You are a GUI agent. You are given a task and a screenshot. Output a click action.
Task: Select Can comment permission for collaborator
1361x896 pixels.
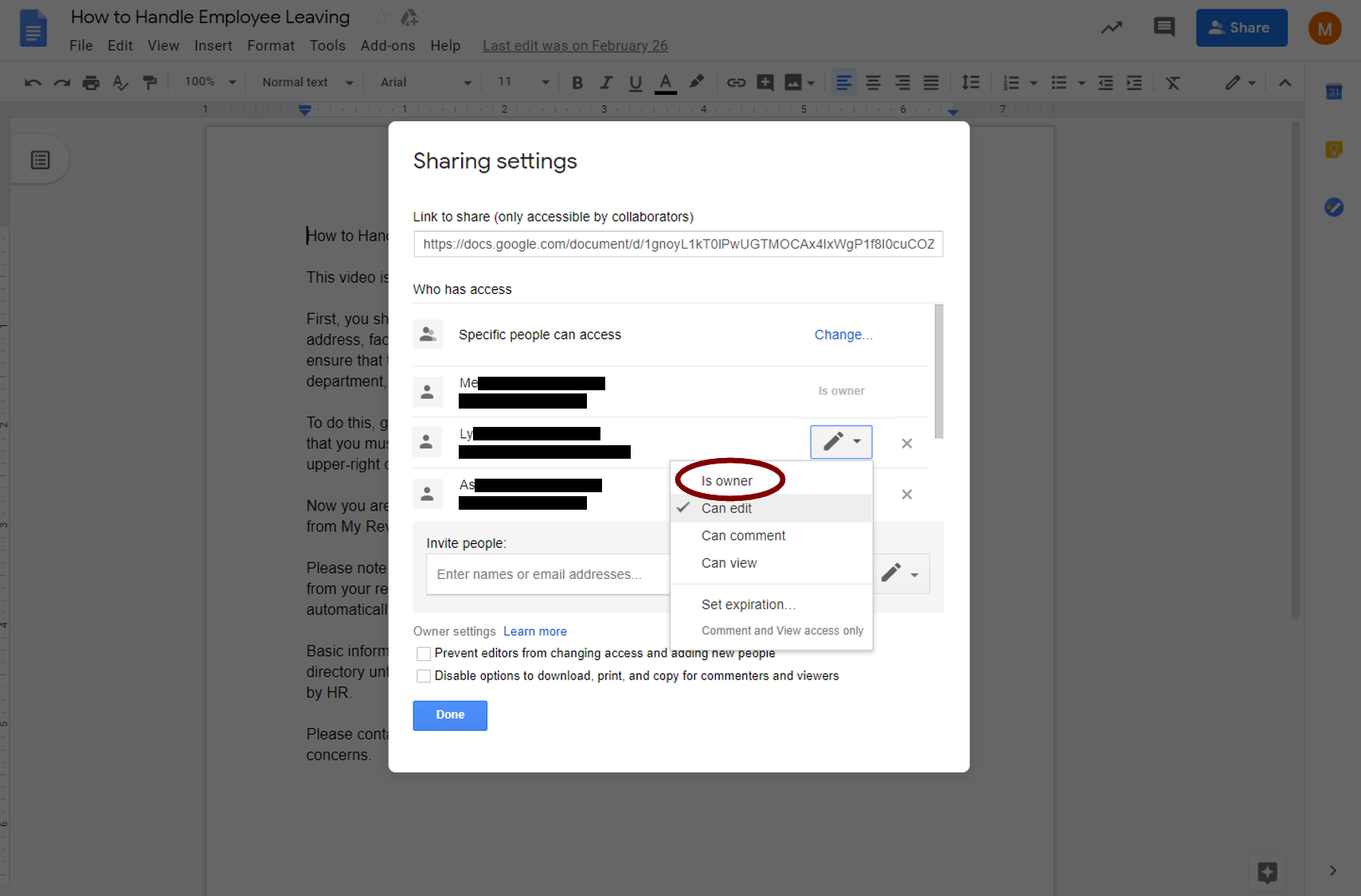742,535
